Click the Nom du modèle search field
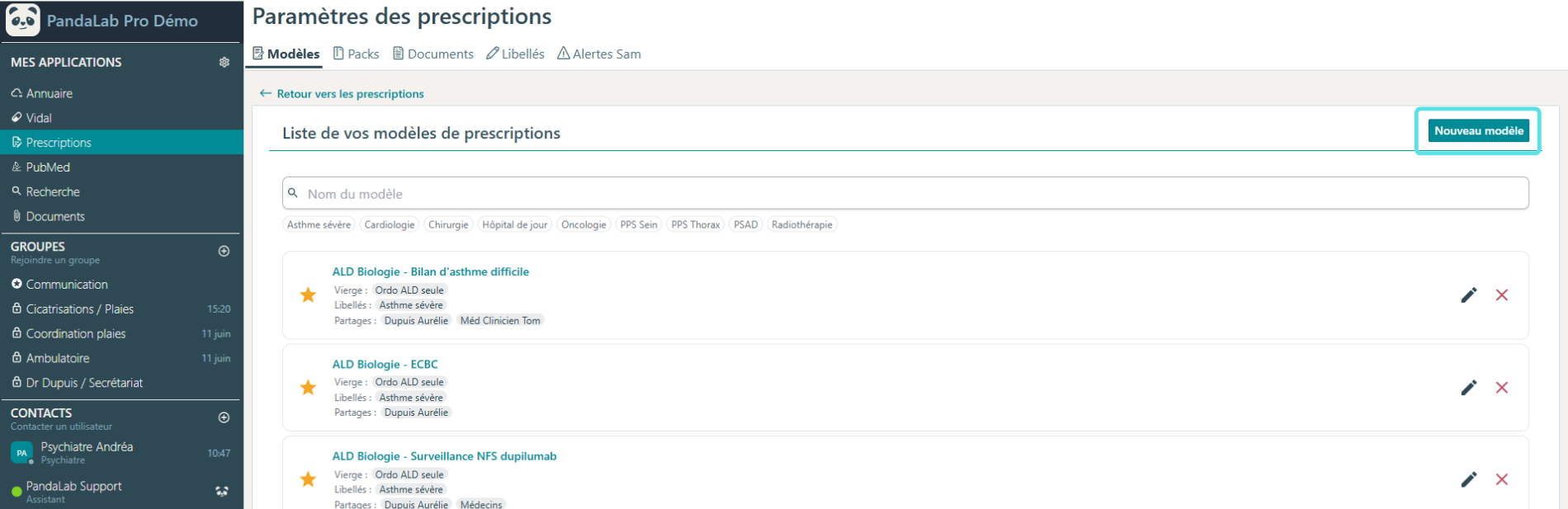 click(x=905, y=193)
